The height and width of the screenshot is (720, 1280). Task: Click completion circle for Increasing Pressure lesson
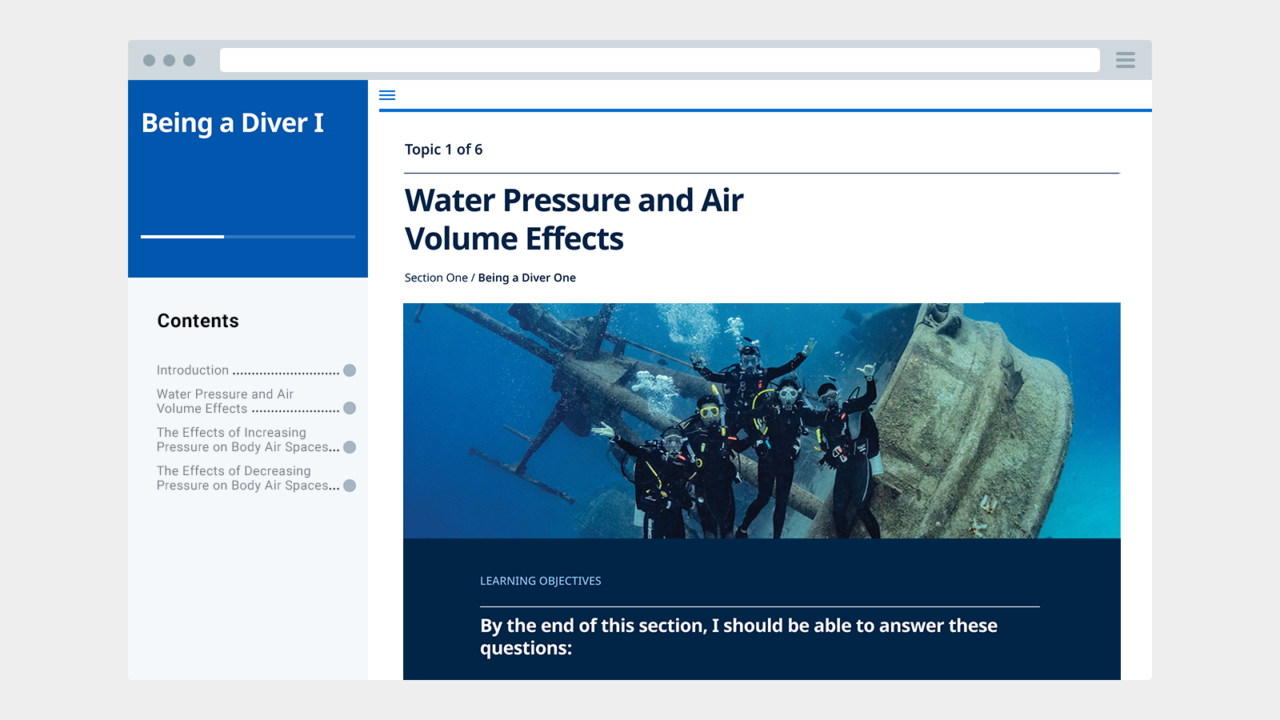click(x=349, y=447)
